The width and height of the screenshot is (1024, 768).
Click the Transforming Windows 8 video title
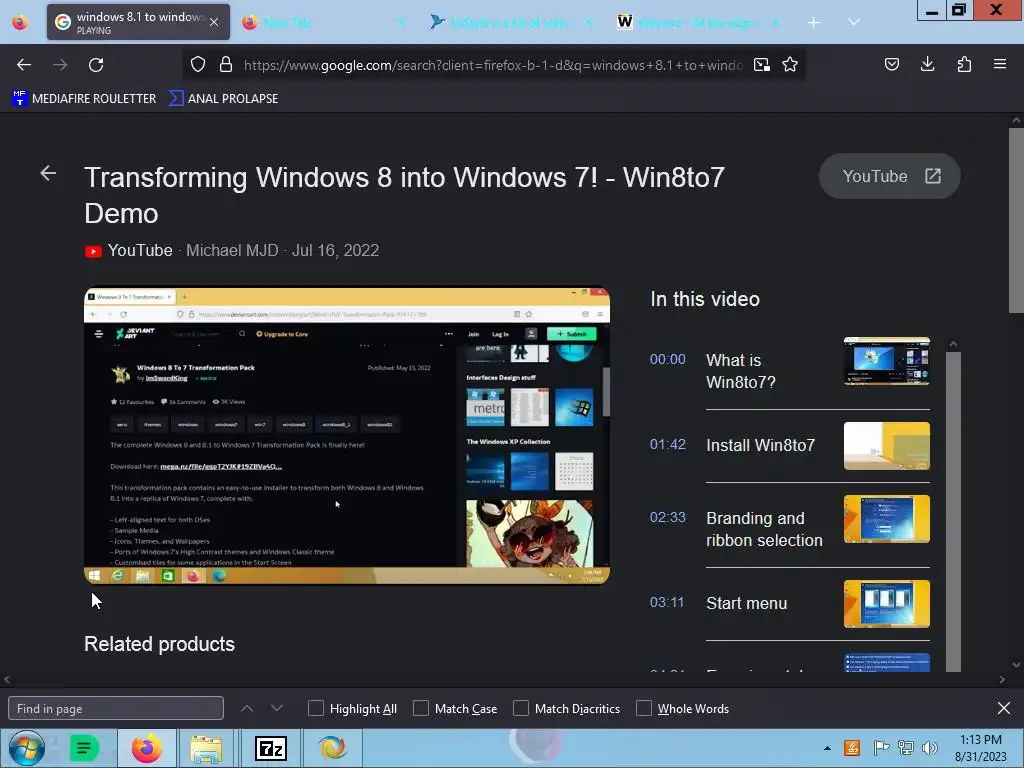[x=404, y=195]
